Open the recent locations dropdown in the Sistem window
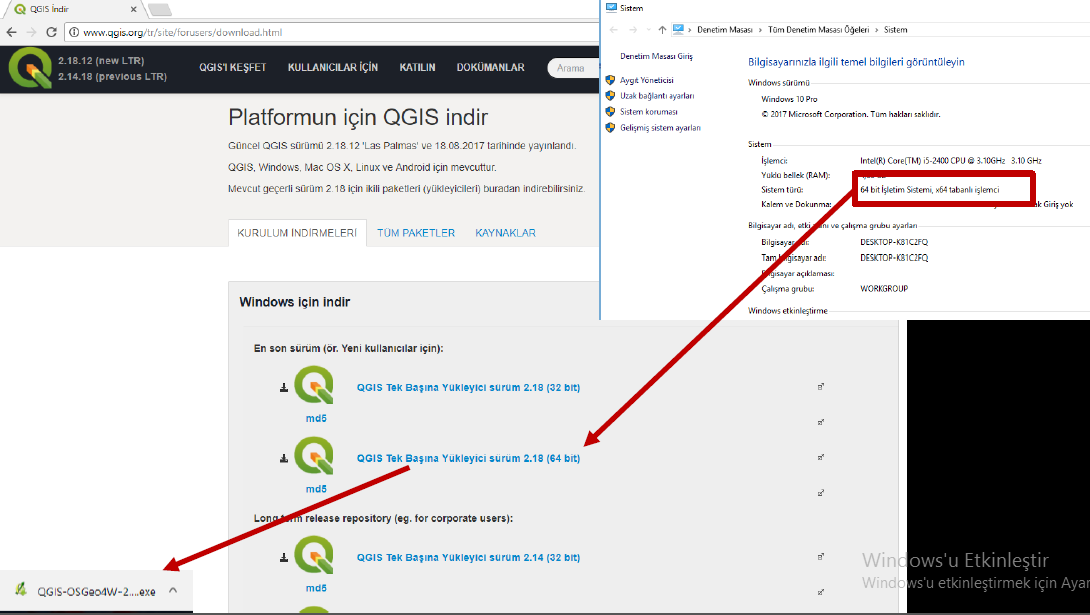Viewport: 1090px width, 615px height. point(649,30)
